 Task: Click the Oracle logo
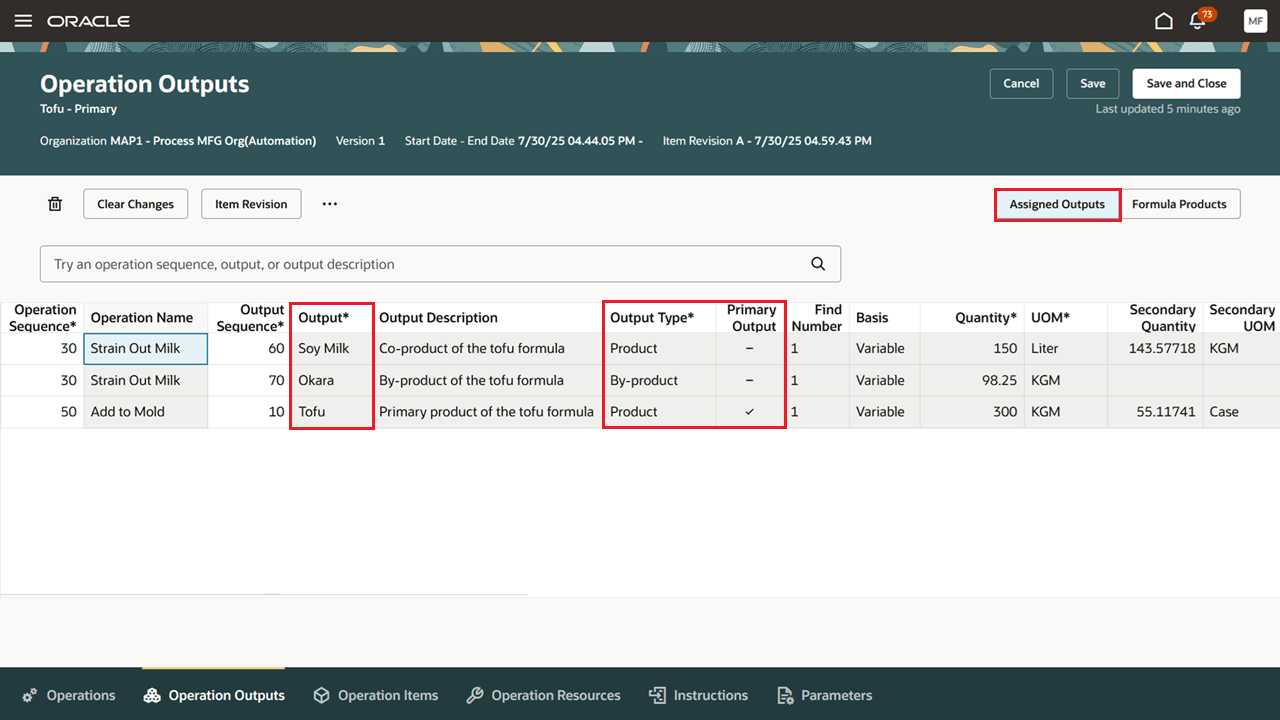click(88, 21)
